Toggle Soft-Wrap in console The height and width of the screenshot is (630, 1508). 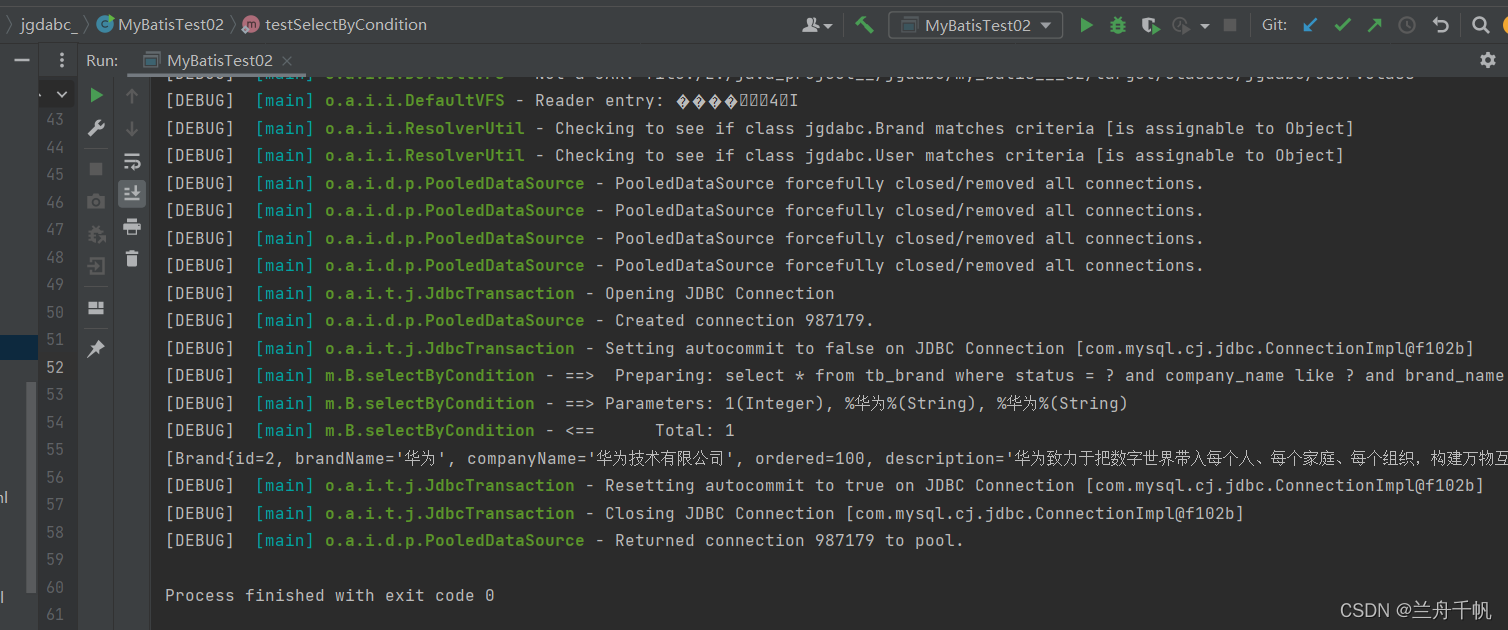coord(132,161)
